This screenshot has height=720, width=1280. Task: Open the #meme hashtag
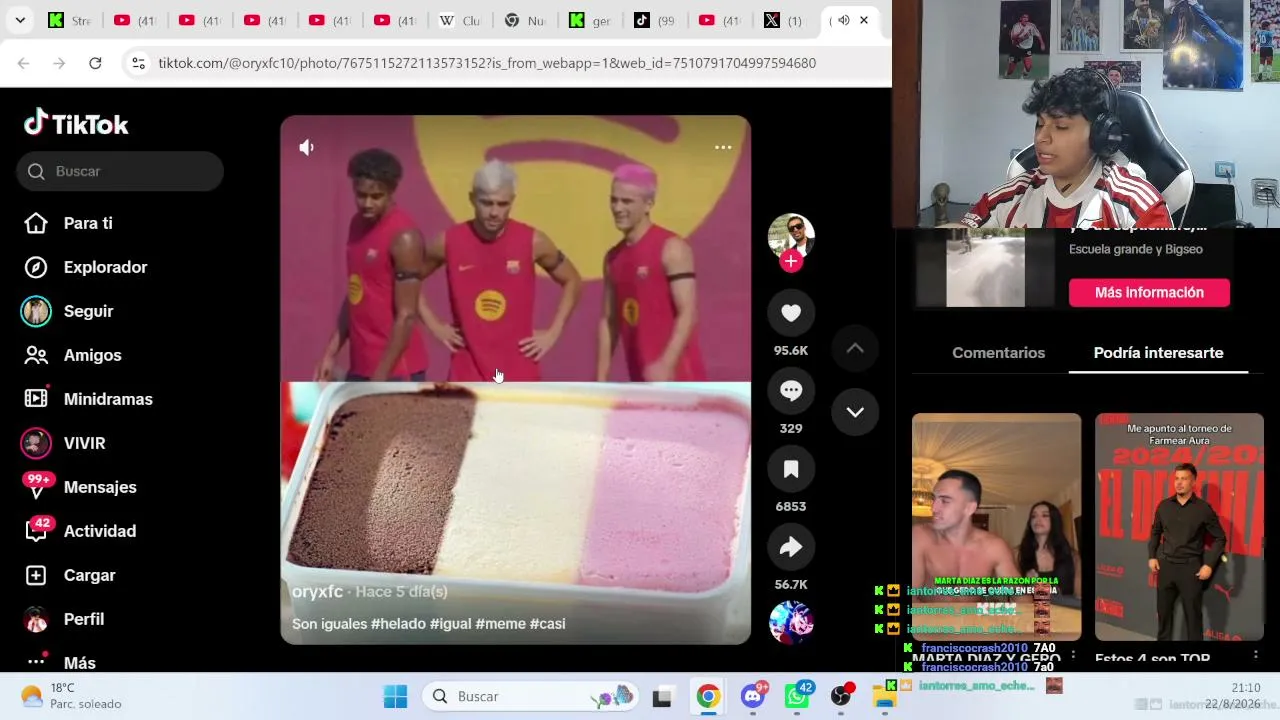501,624
